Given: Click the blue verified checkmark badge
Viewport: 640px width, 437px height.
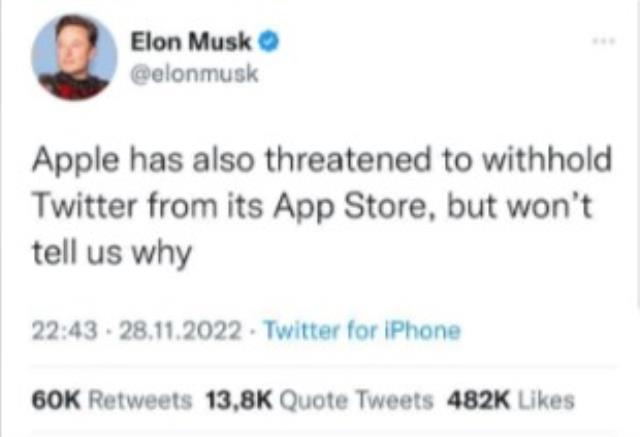Looking at the screenshot, I should (x=269, y=42).
